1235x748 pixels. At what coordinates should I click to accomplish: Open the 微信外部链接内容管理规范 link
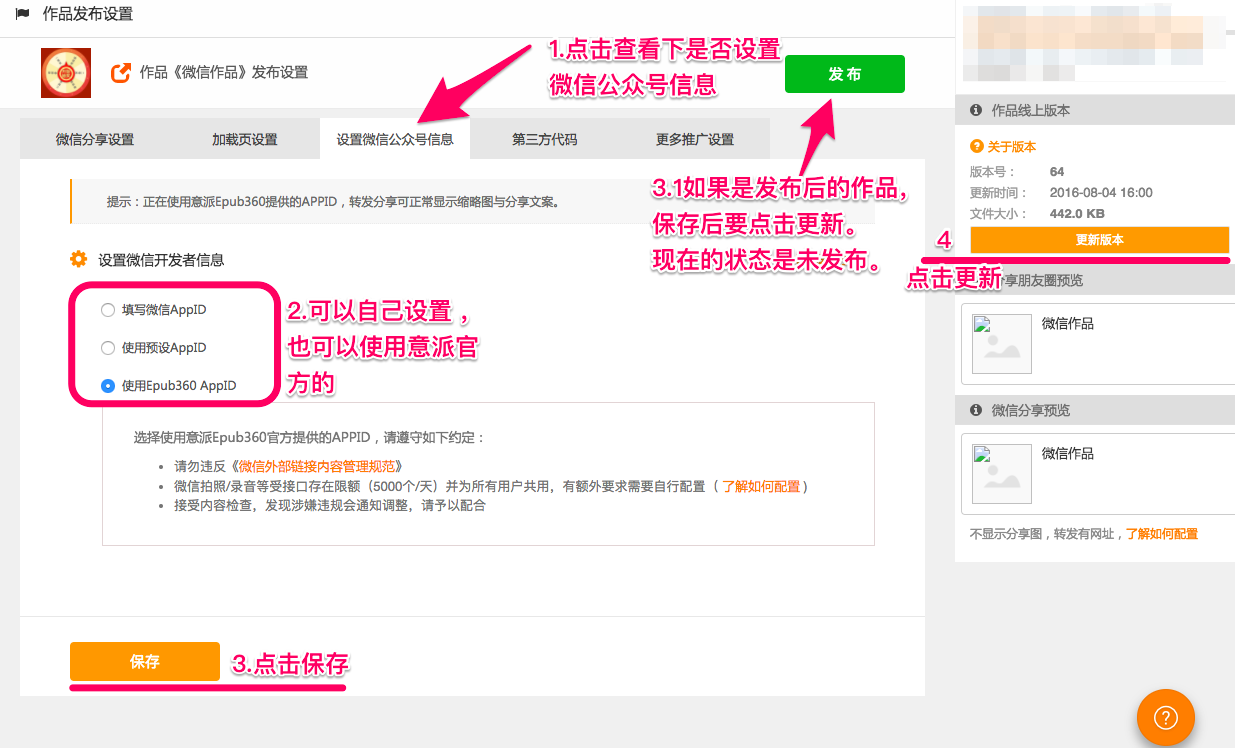[319, 466]
